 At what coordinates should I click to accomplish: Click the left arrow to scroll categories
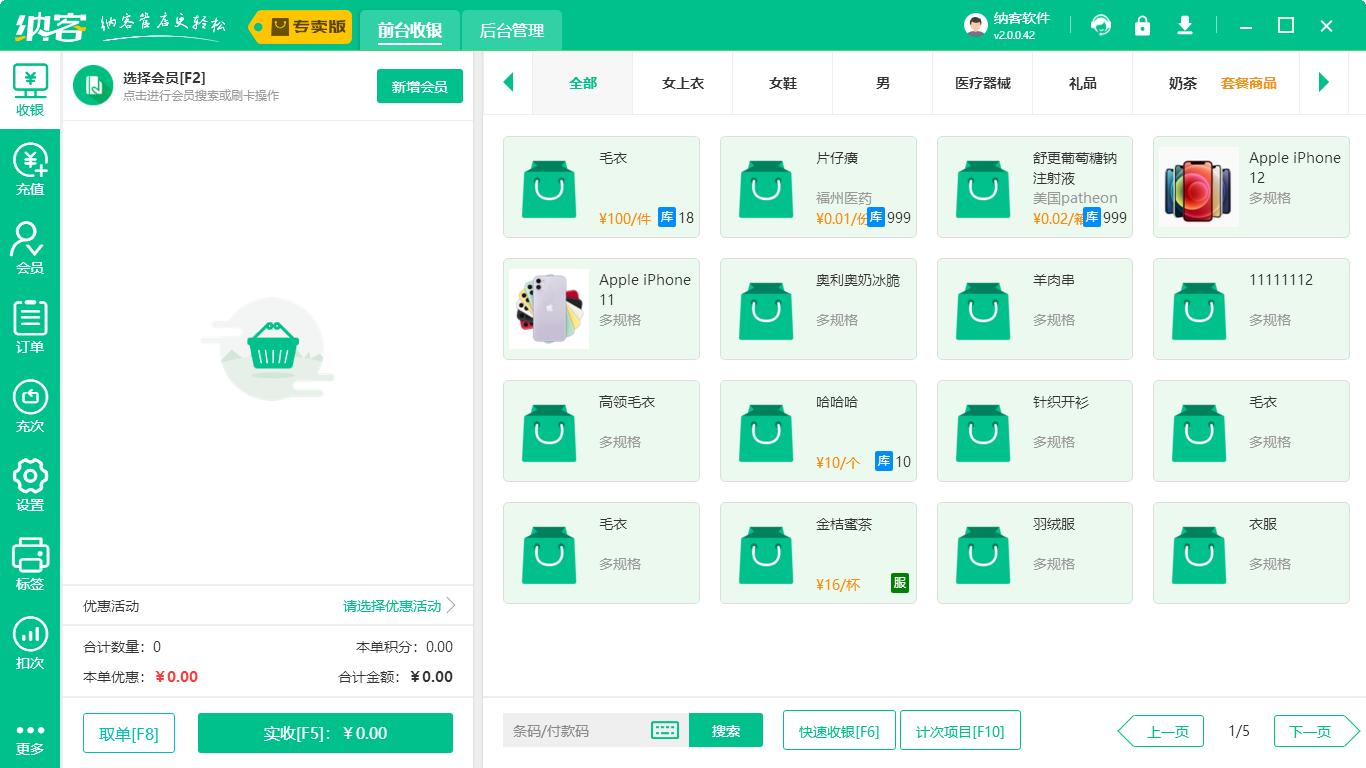click(508, 83)
